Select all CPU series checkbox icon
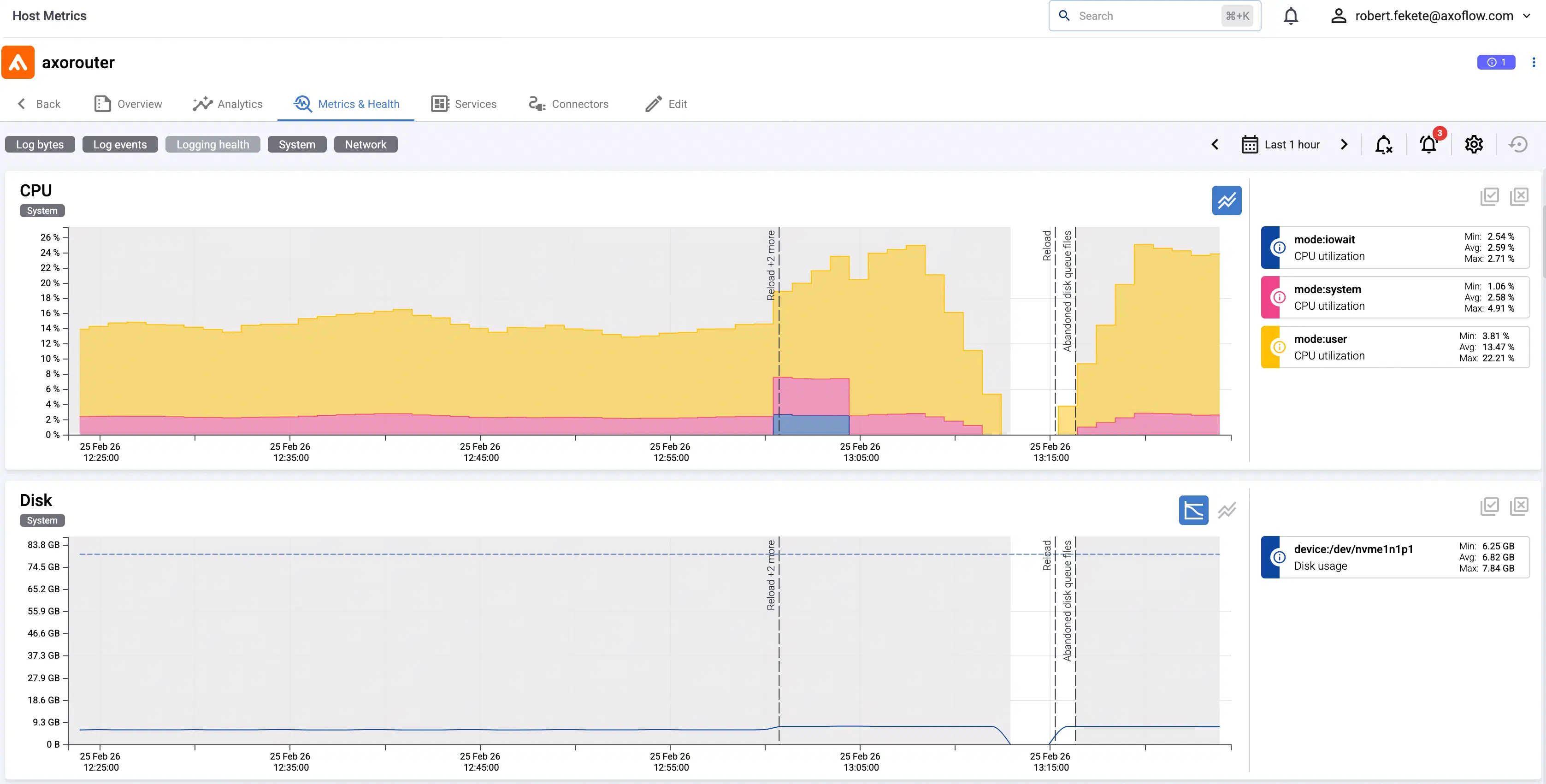This screenshot has width=1546, height=784. coord(1490,196)
